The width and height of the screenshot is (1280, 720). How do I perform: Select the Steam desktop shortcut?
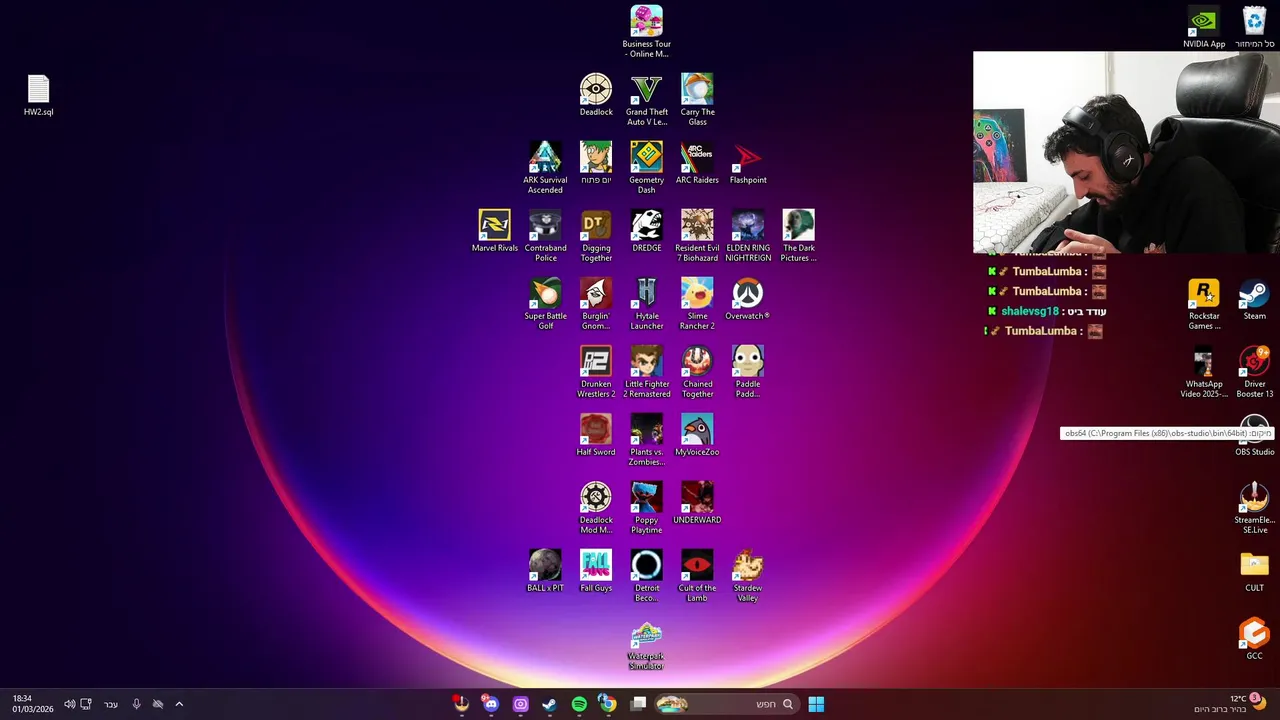(x=1254, y=299)
